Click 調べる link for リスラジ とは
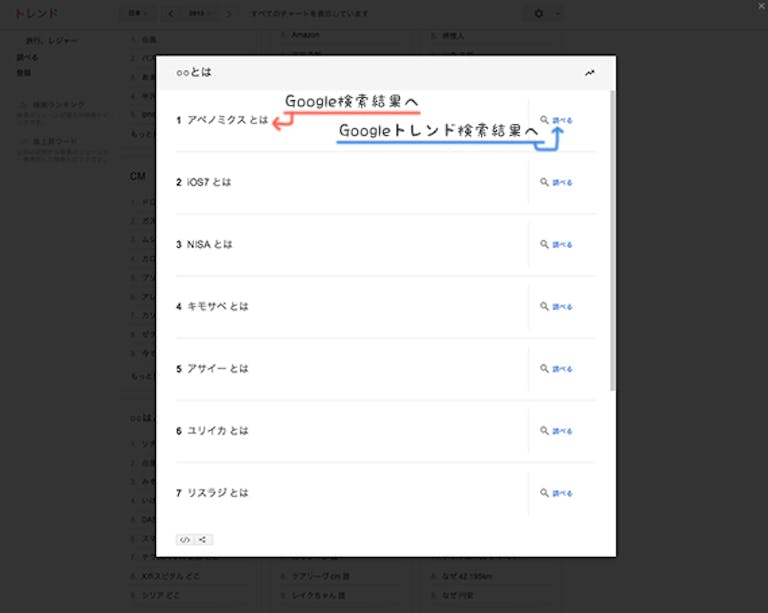The image size is (768, 613). (562, 493)
